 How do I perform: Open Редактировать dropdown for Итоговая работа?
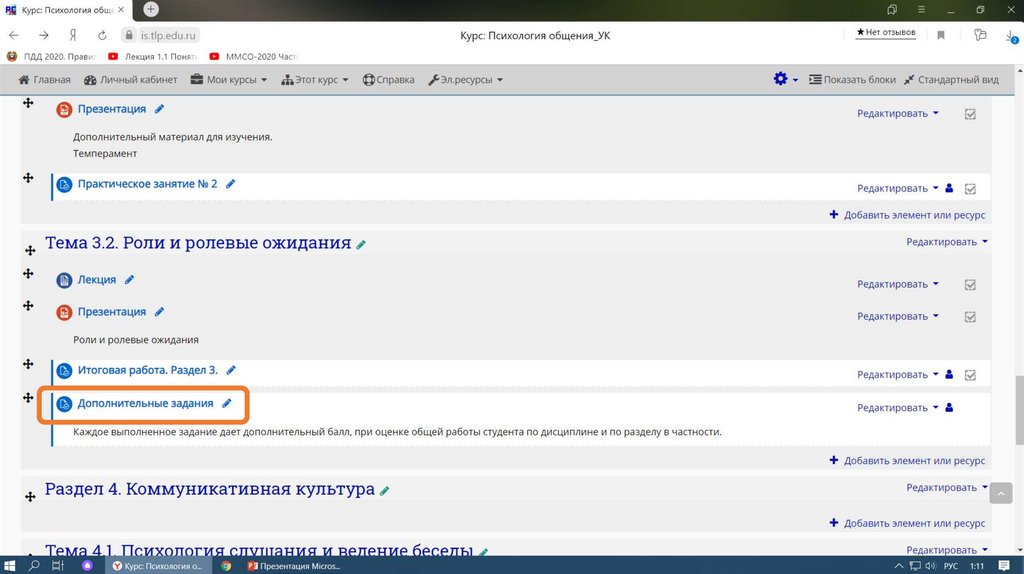pos(898,374)
